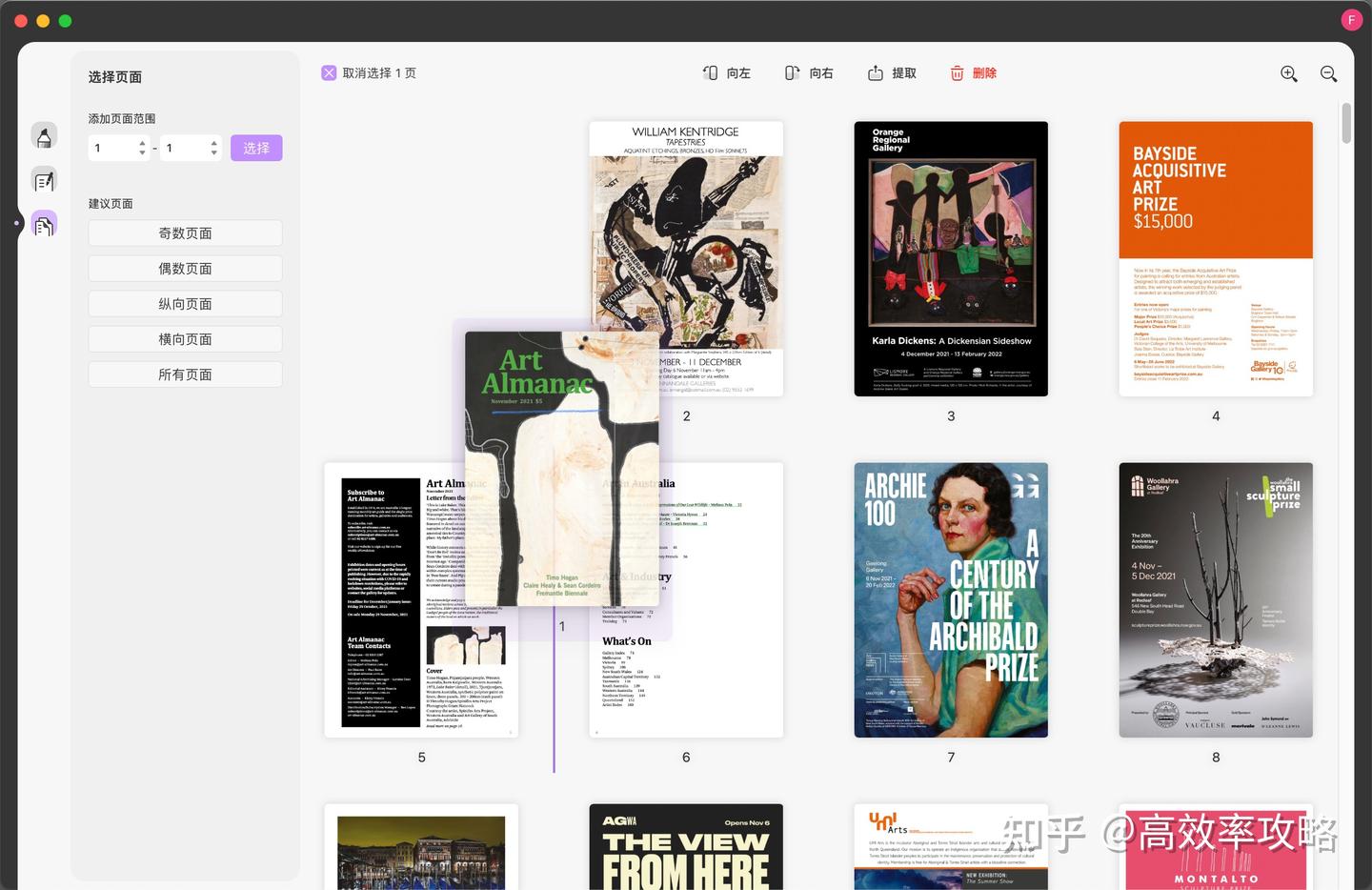Select the Archie 100 page thumbnail
This screenshot has width=1372, height=890.
[x=950, y=600]
